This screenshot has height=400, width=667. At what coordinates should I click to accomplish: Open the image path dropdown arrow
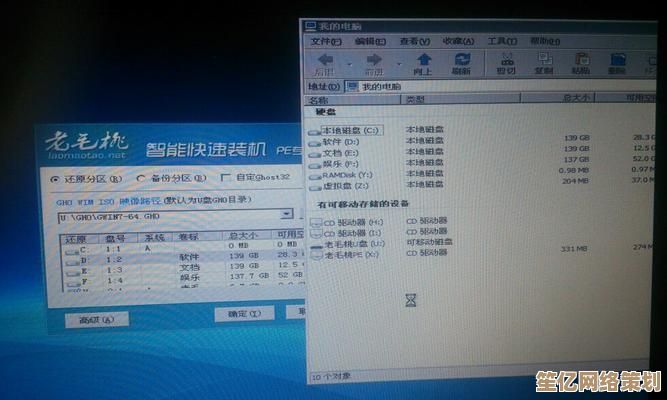(288, 214)
